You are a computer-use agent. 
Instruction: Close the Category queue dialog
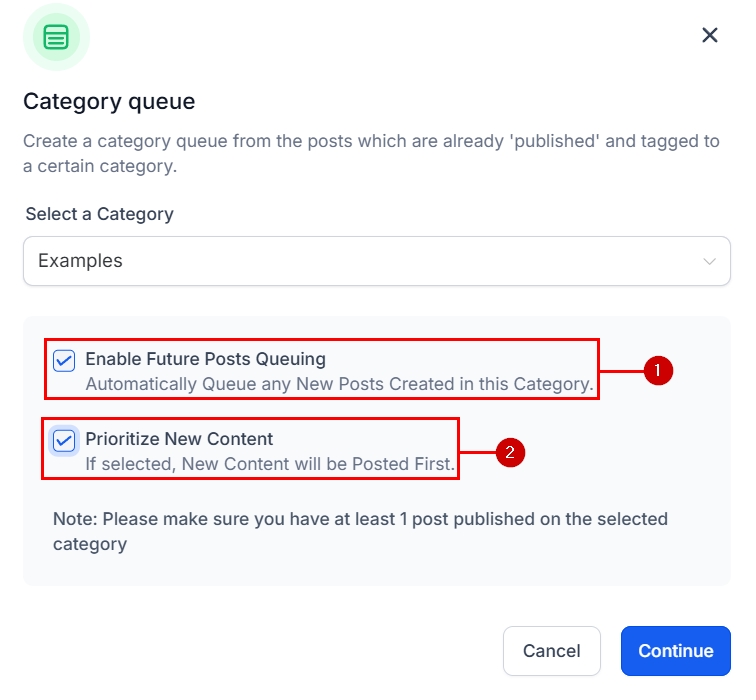pos(710,36)
